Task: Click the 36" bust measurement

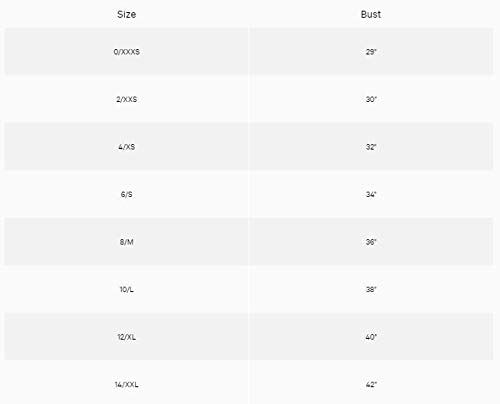Action: tap(371, 242)
